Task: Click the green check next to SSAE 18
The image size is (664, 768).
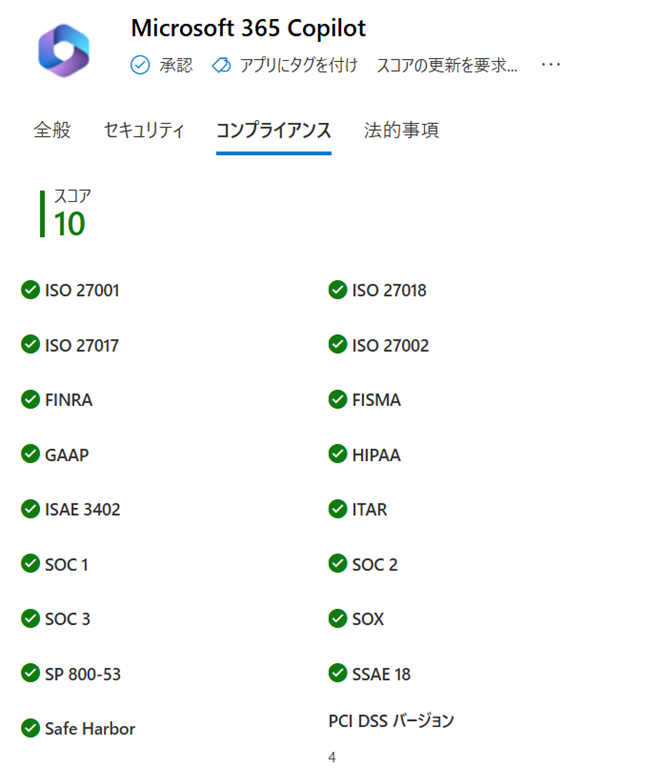Action: click(x=338, y=673)
